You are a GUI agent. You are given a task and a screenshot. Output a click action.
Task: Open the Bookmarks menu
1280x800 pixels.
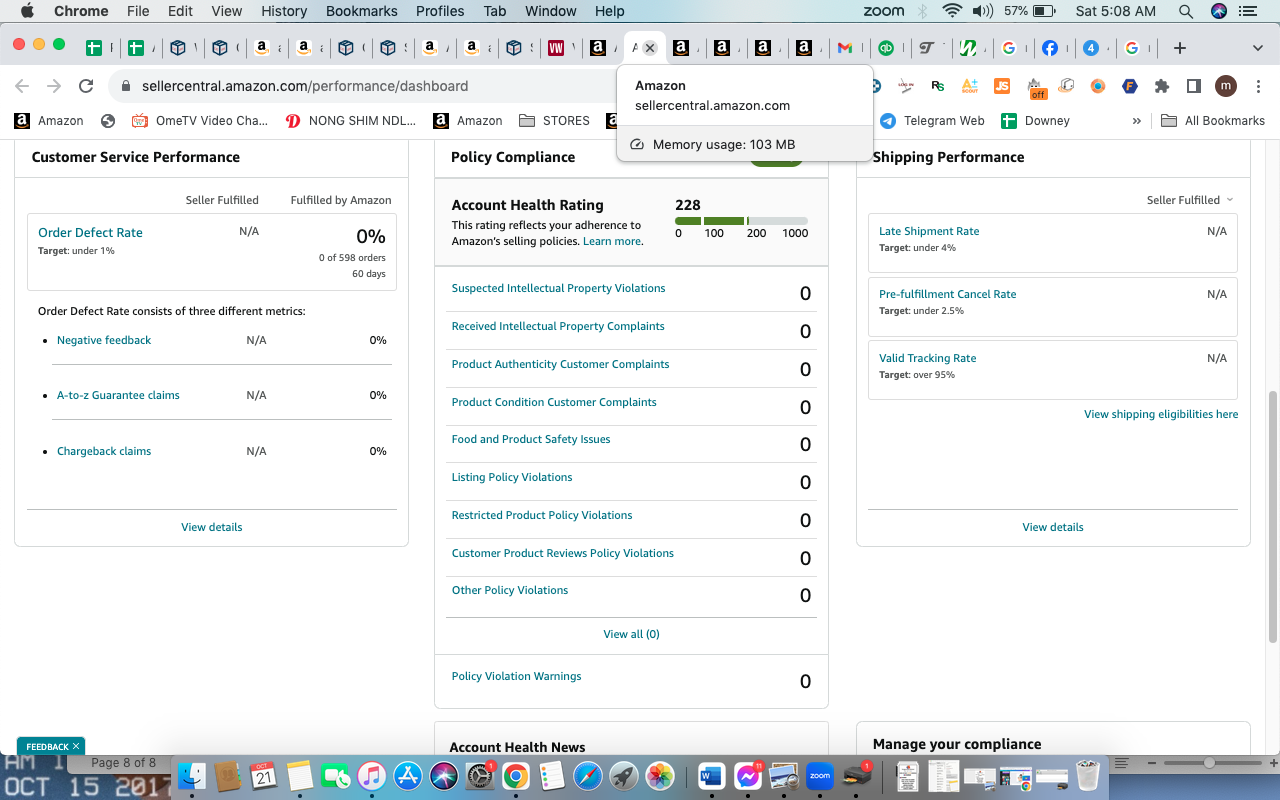point(362,11)
